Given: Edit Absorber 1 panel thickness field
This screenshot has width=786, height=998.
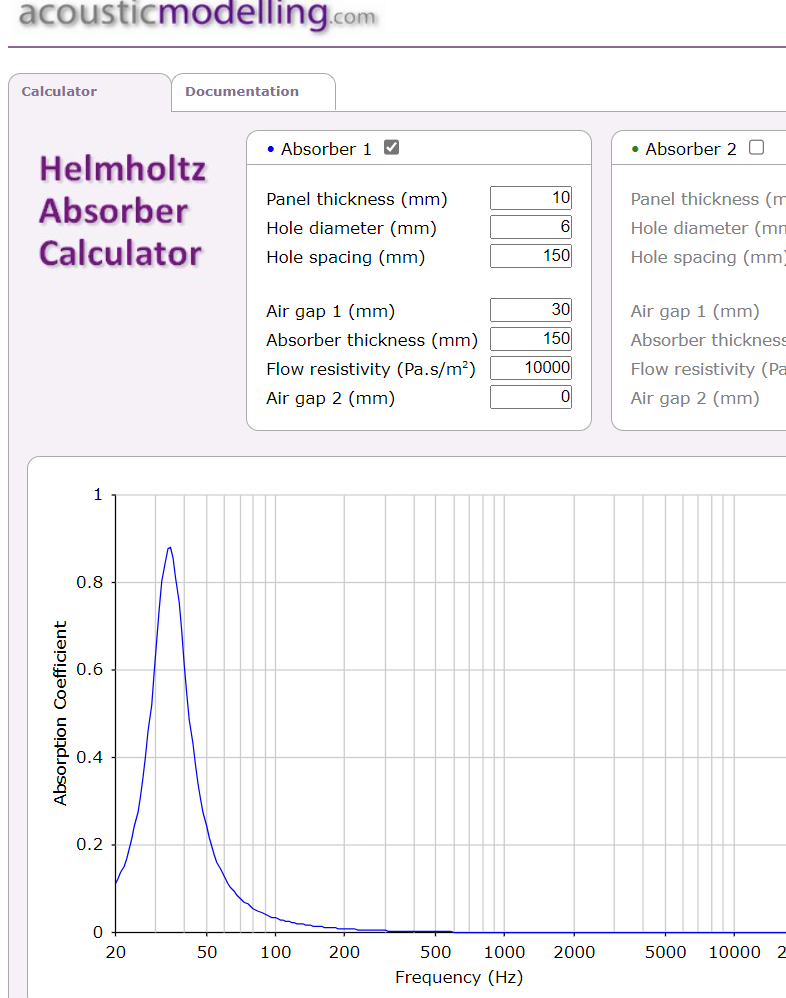Looking at the screenshot, I should (530, 198).
